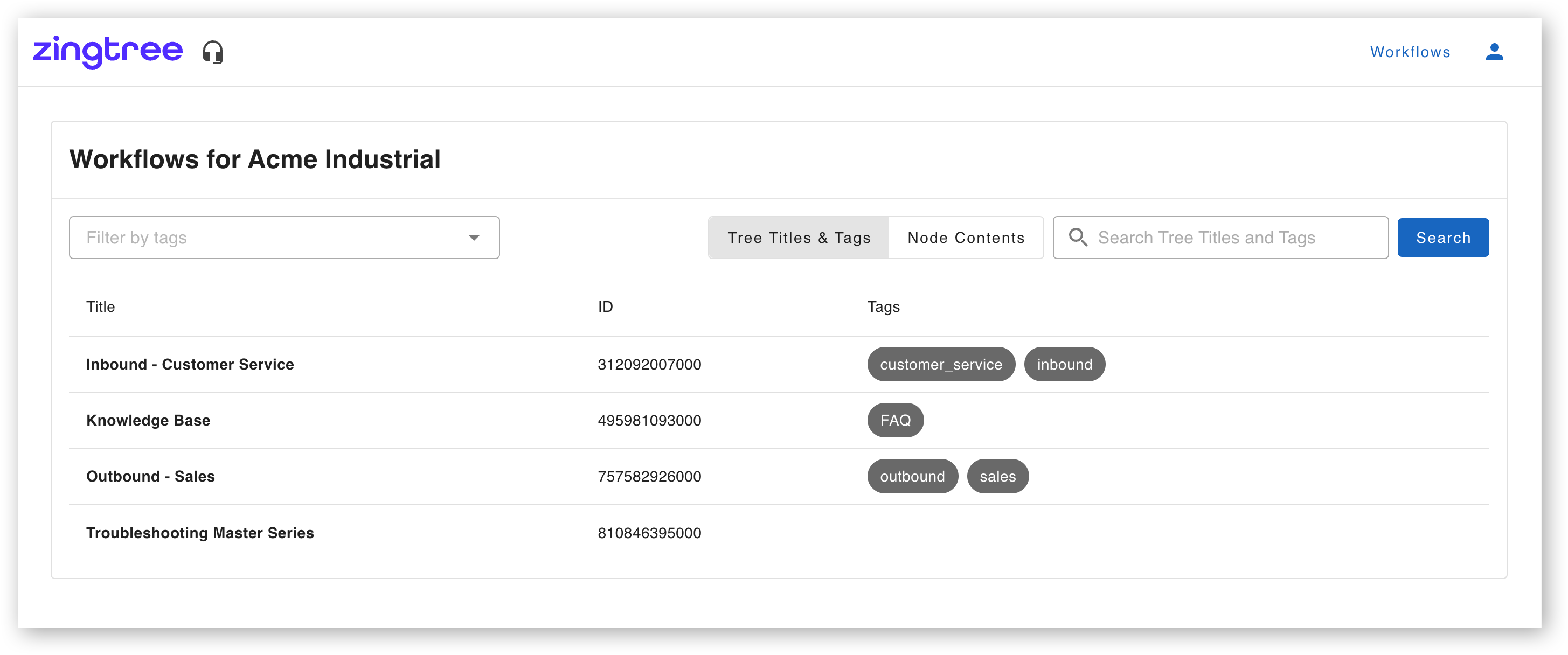The width and height of the screenshot is (1568, 655).
Task: Click the magnifying glass search icon
Action: coord(1077,238)
